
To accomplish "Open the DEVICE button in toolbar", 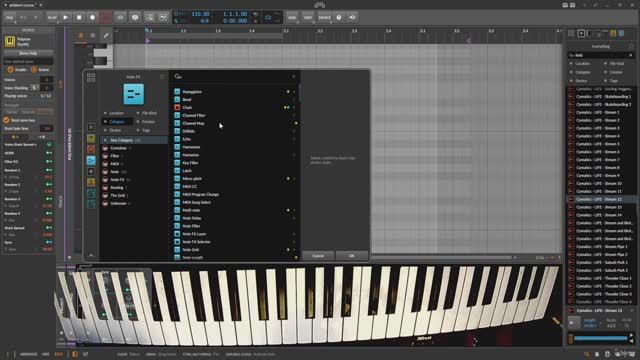I will coord(324,18).
